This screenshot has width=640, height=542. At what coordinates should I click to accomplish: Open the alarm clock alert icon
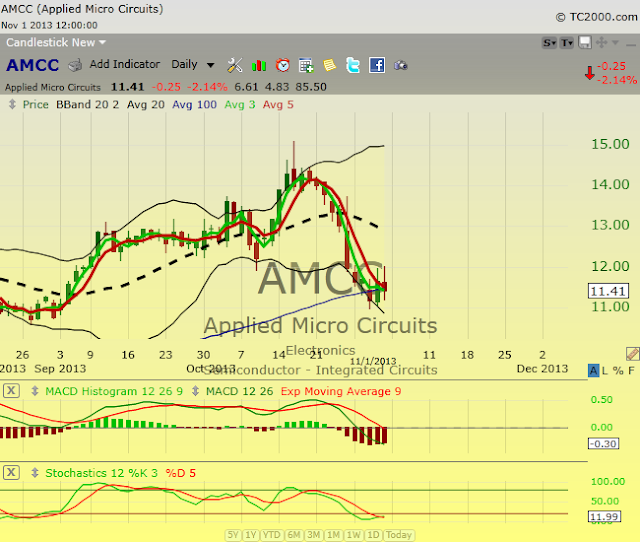pyautogui.click(x=282, y=65)
